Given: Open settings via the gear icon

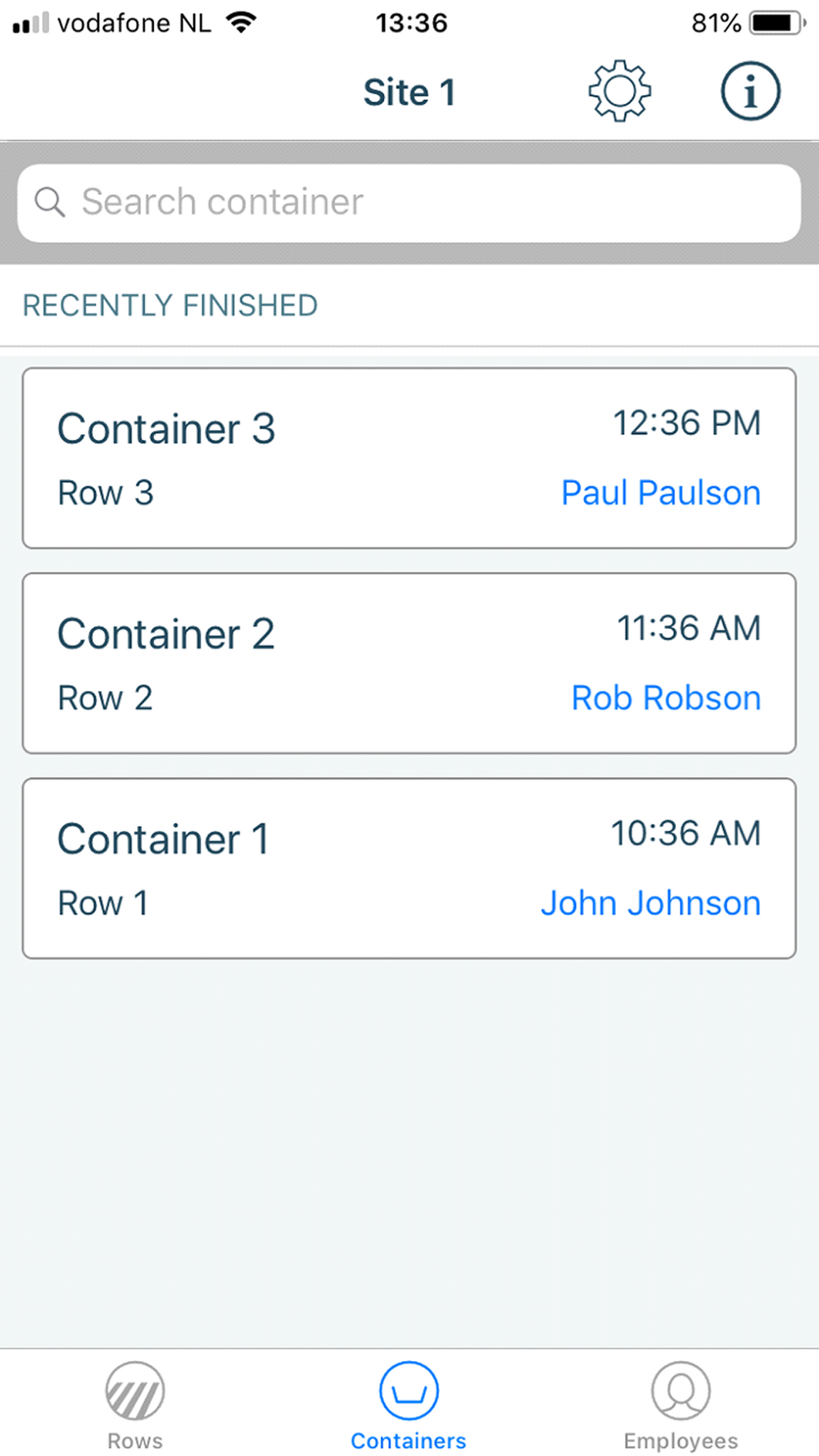Looking at the screenshot, I should click(619, 91).
